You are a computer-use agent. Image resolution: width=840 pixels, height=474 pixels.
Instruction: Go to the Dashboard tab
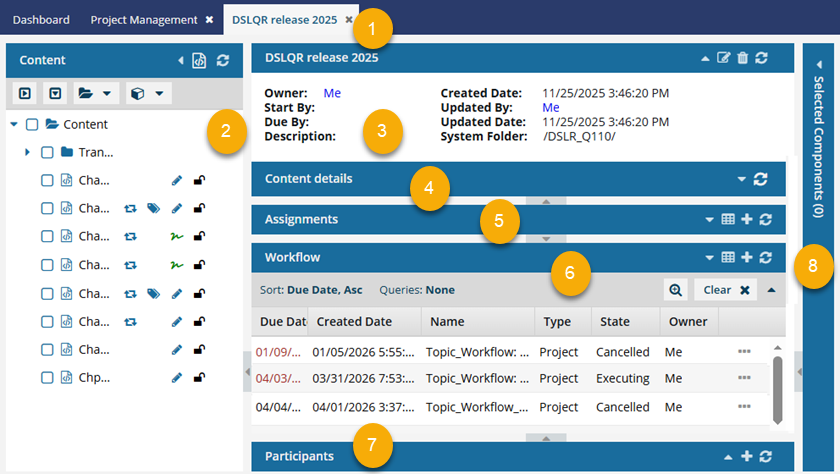[x=41, y=20]
